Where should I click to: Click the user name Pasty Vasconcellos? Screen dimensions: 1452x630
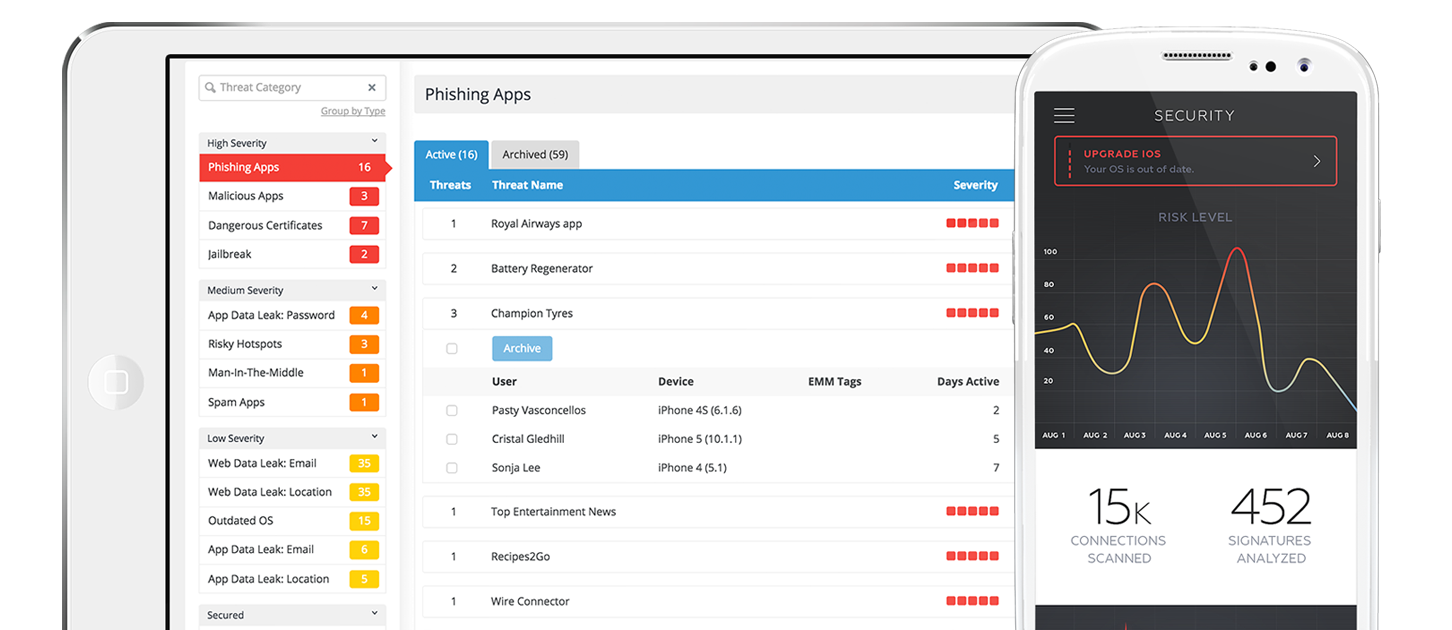tap(539, 411)
